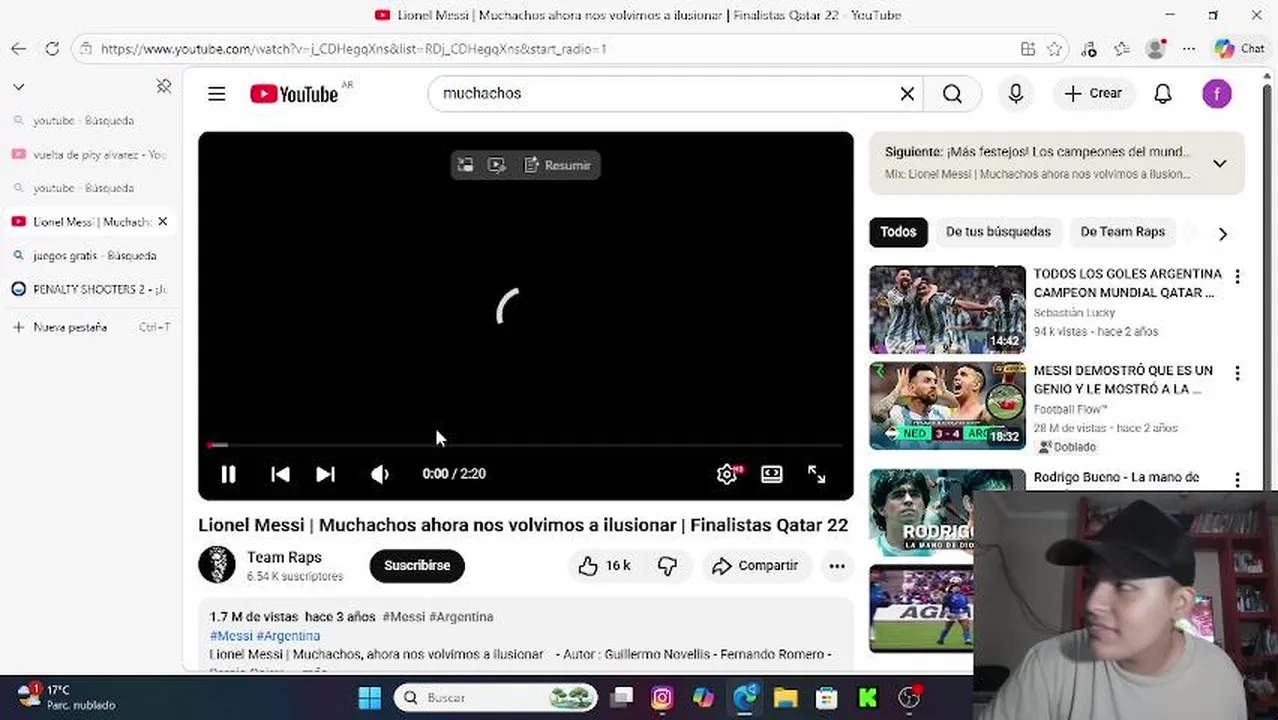Mute the video volume
The image size is (1278, 720).
(x=380, y=474)
